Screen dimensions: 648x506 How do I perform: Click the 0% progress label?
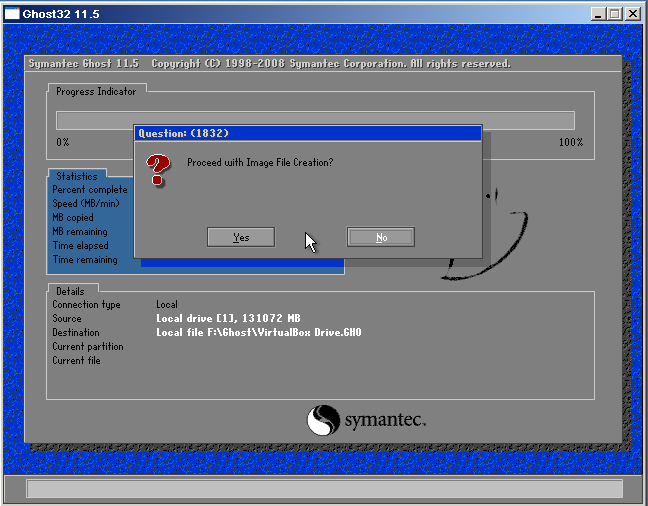63,142
